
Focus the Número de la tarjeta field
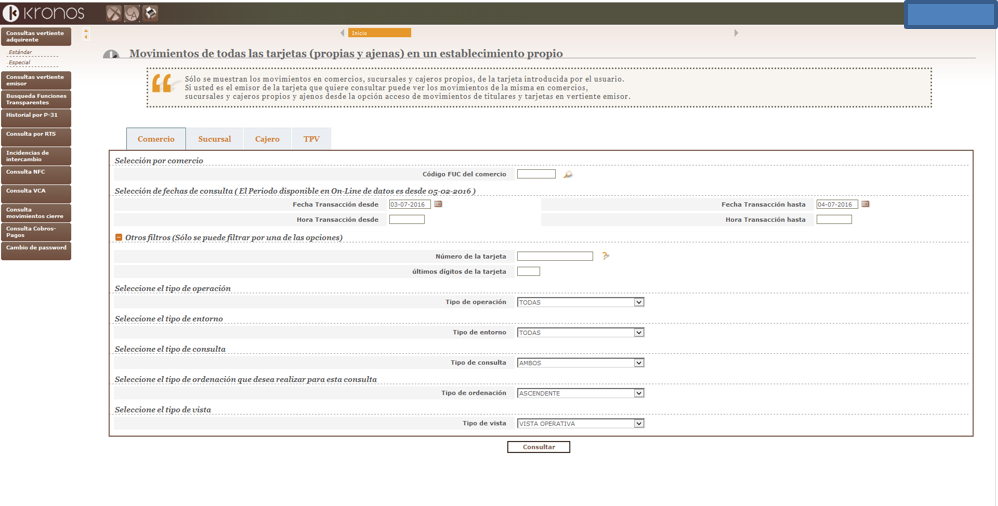coord(555,256)
